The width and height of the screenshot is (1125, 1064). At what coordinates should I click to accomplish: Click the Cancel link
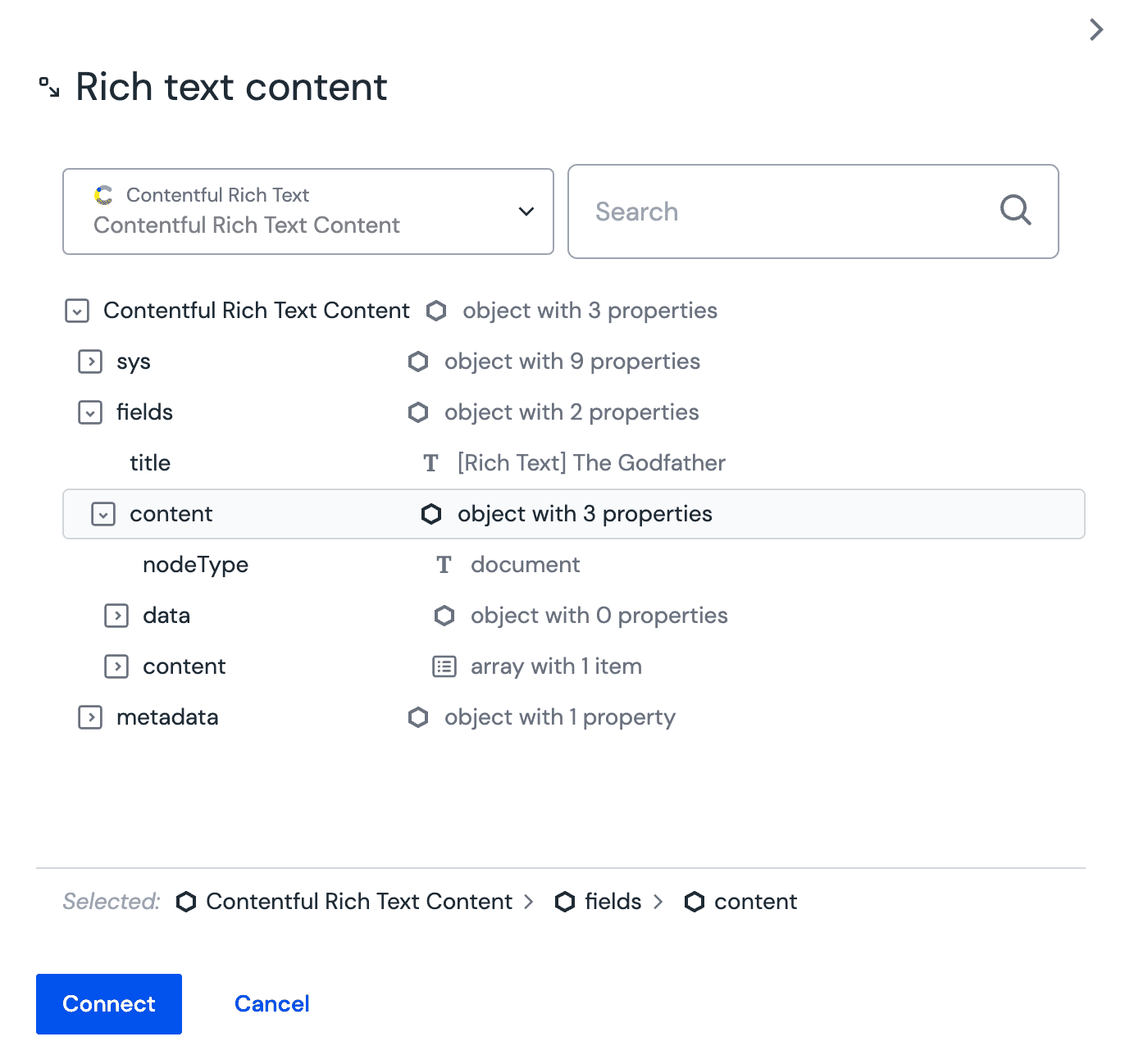272,1004
